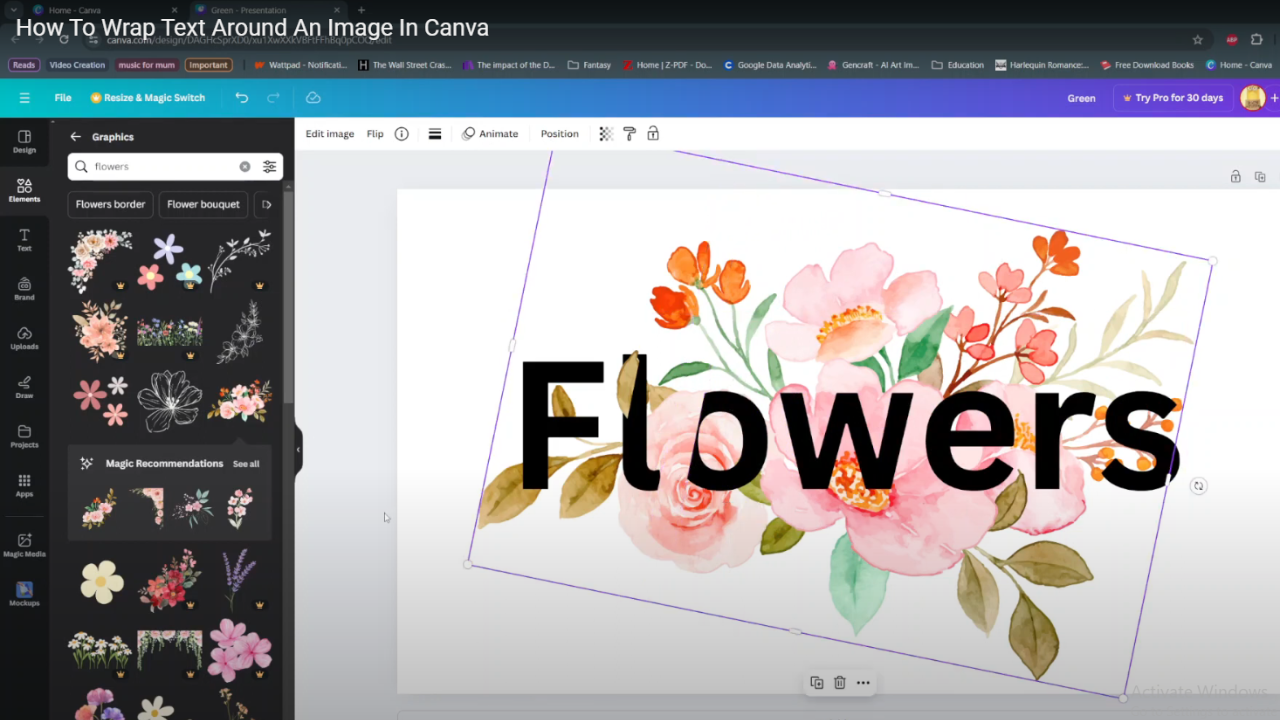The width and height of the screenshot is (1280, 720).
Task: Collapse the side panel with handle
Action: [x=298, y=449]
